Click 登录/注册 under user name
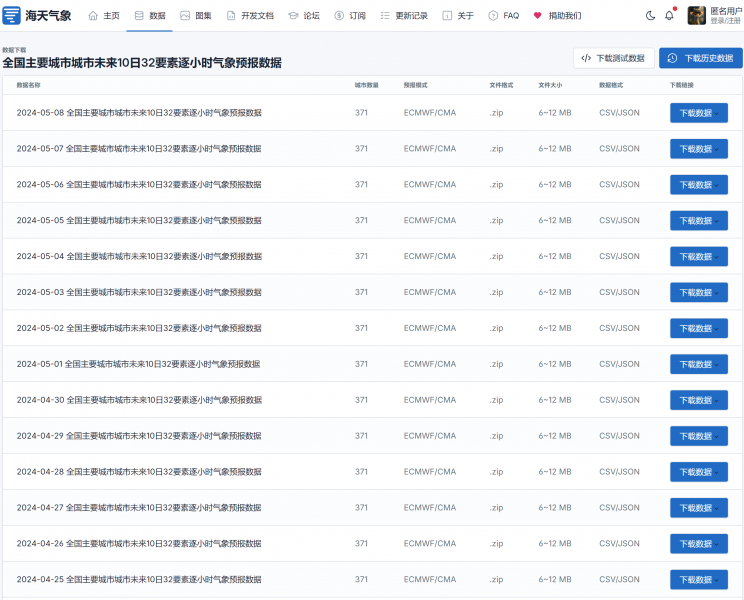This screenshot has width=744, height=600. (x=725, y=21)
